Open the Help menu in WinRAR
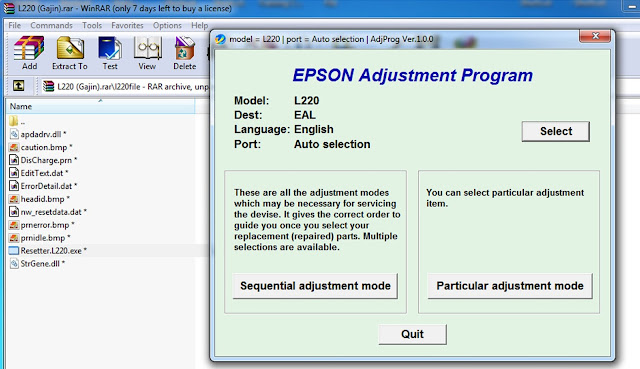 pos(200,25)
